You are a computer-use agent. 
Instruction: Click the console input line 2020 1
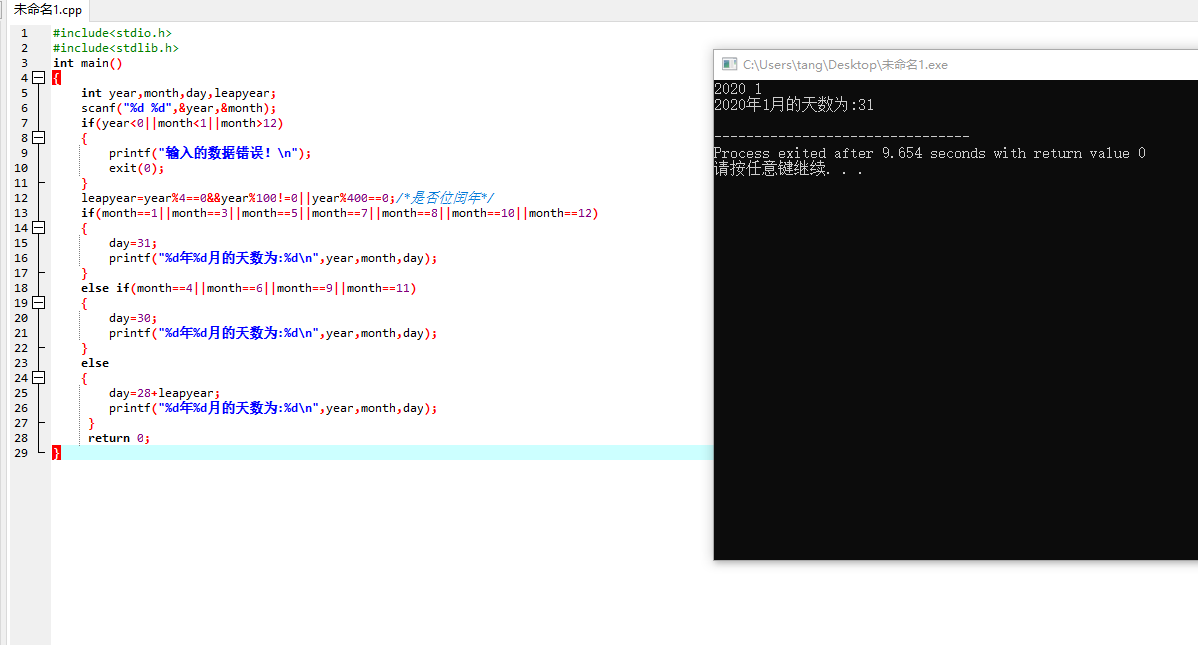(738, 89)
